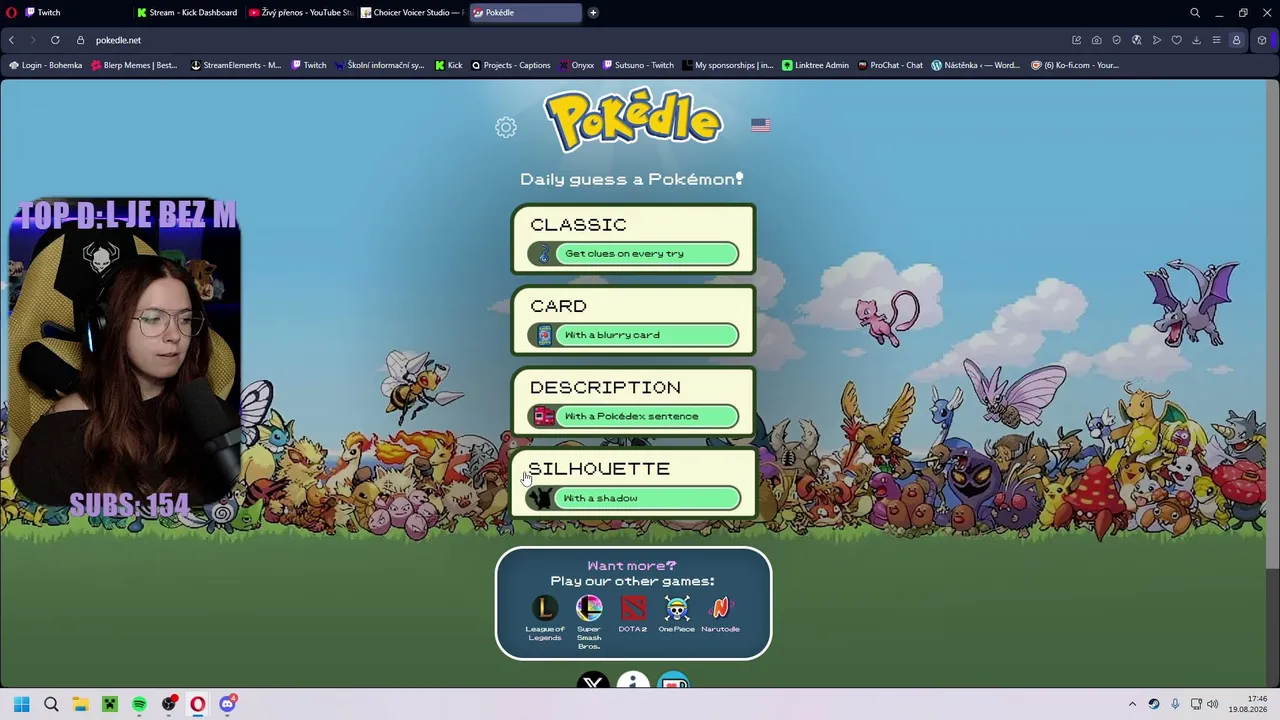Open Školní informační systém bookmark
This screenshot has height=720, width=1280.
(380, 65)
